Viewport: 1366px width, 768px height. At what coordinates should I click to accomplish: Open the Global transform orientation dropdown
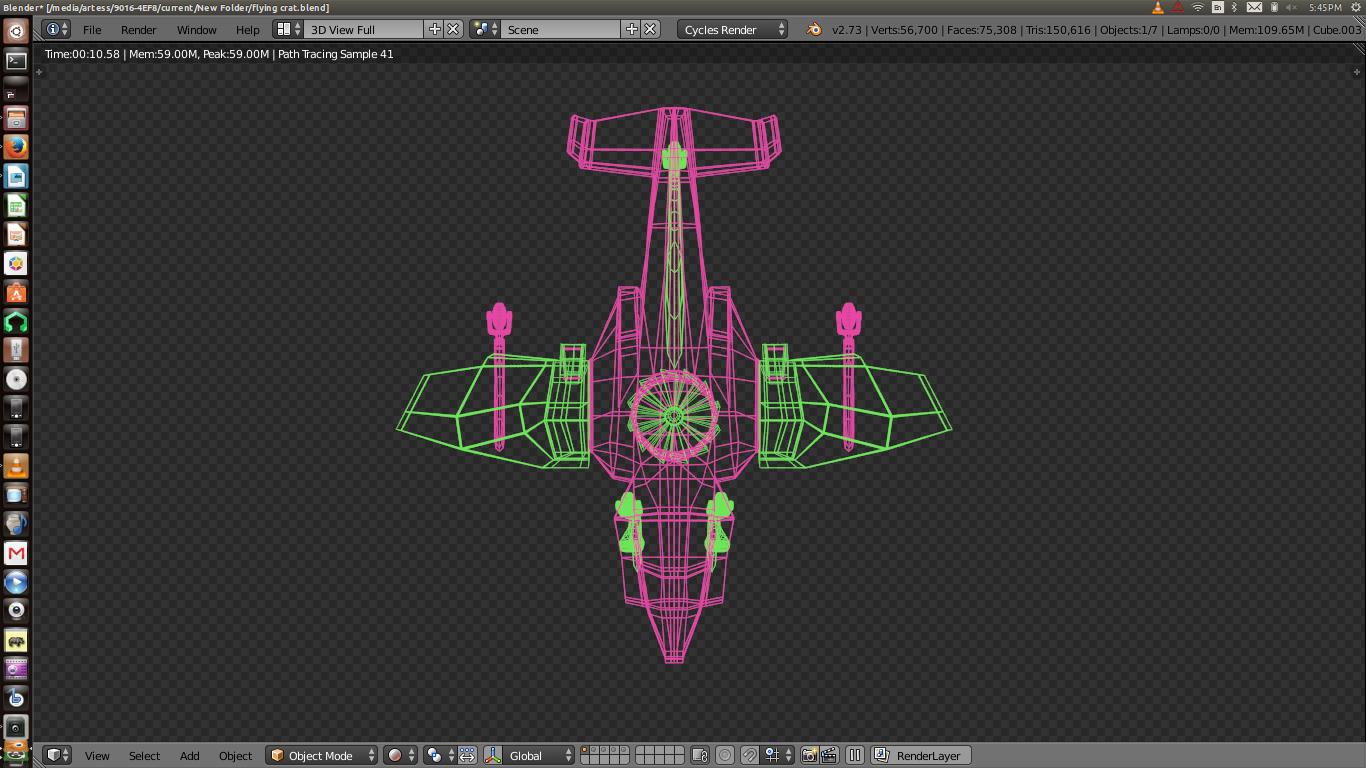click(x=539, y=756)
